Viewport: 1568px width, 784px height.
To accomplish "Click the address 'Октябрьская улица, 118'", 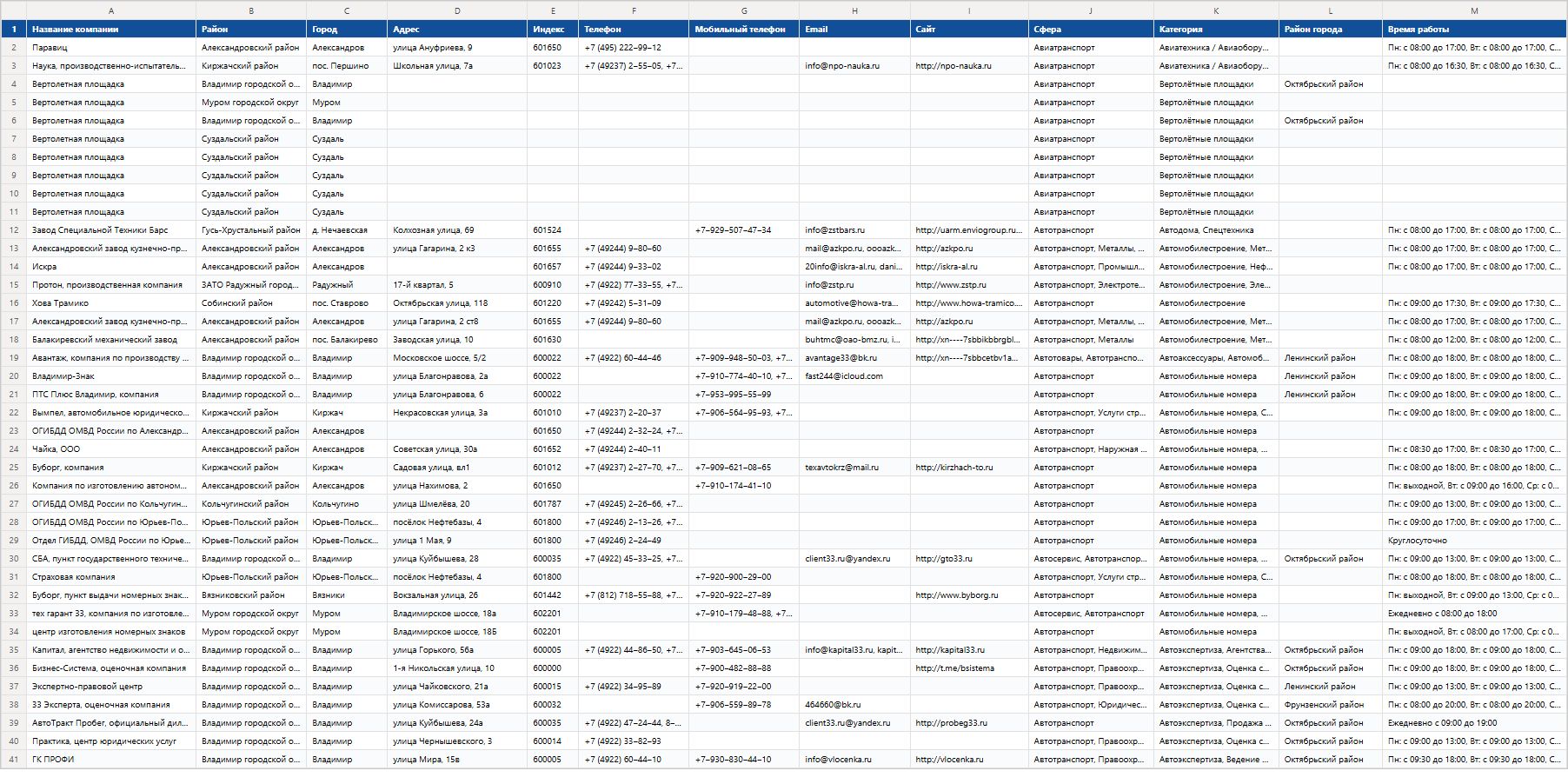I will [x=457, y=303].
